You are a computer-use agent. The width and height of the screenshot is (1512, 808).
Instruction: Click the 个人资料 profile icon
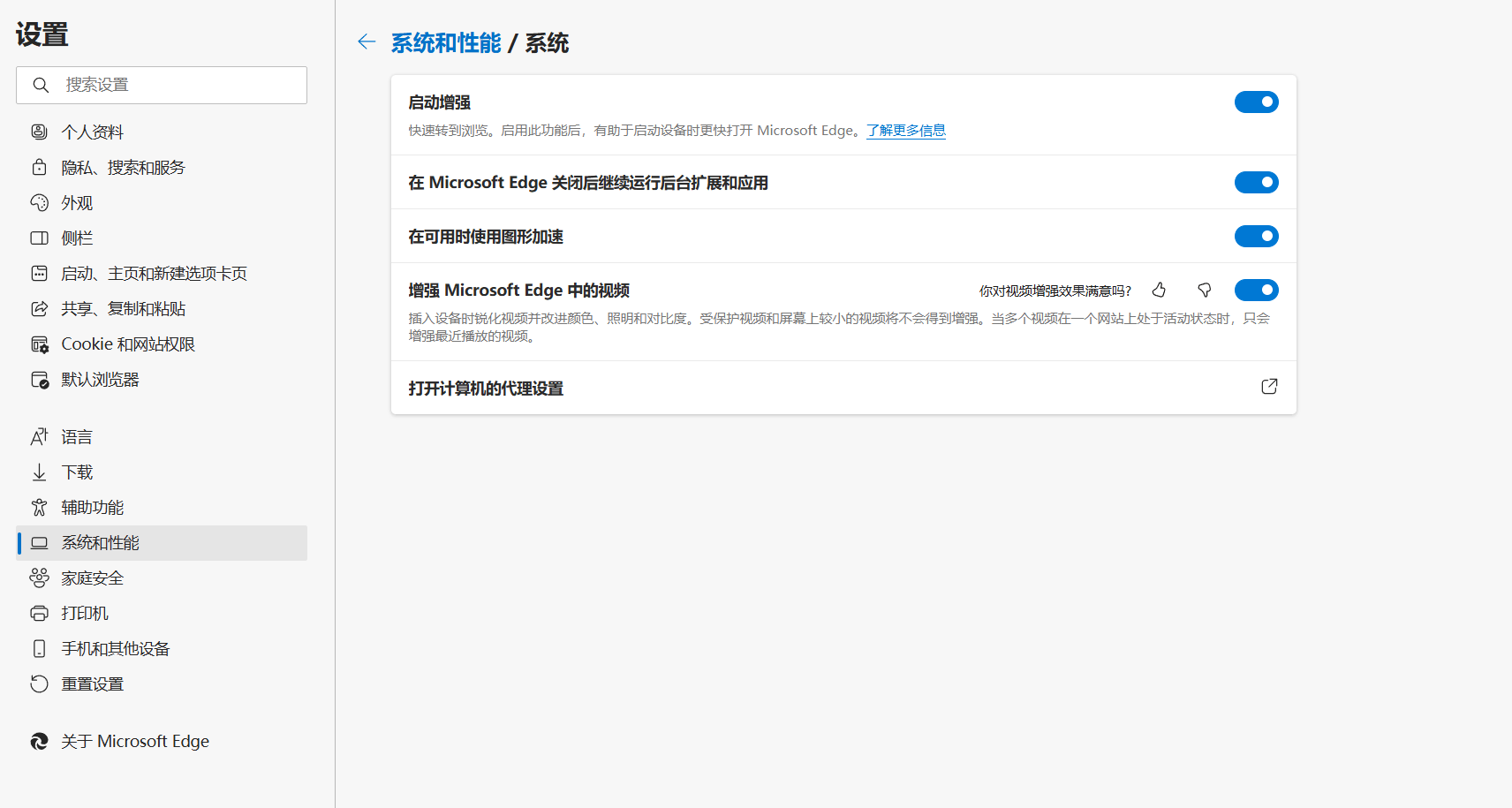tap(39, 132)
